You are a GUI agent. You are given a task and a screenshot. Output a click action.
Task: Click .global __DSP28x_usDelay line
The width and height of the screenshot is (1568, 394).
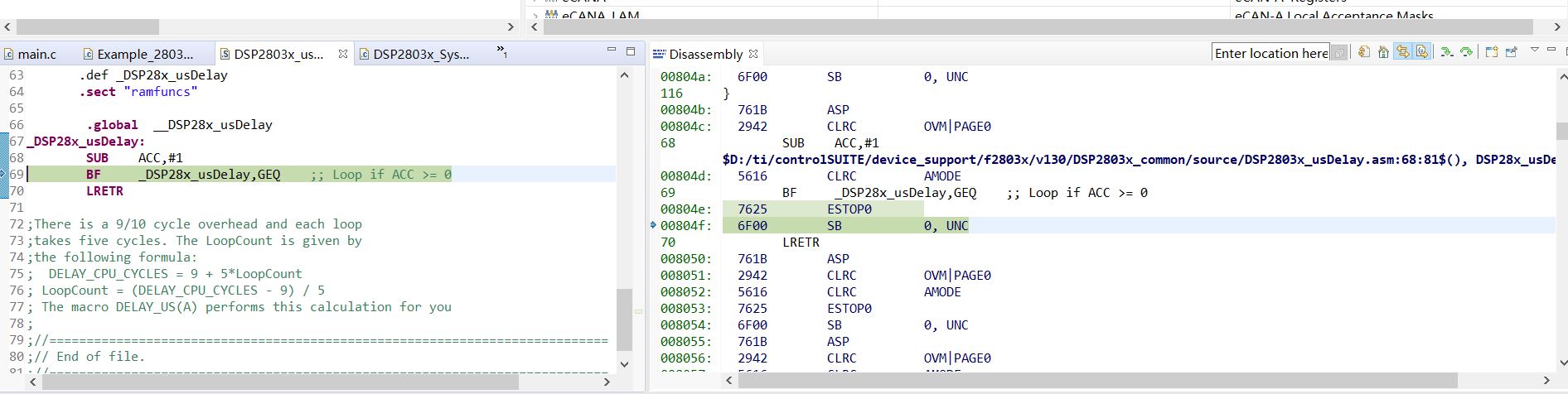tap(180, 125)
